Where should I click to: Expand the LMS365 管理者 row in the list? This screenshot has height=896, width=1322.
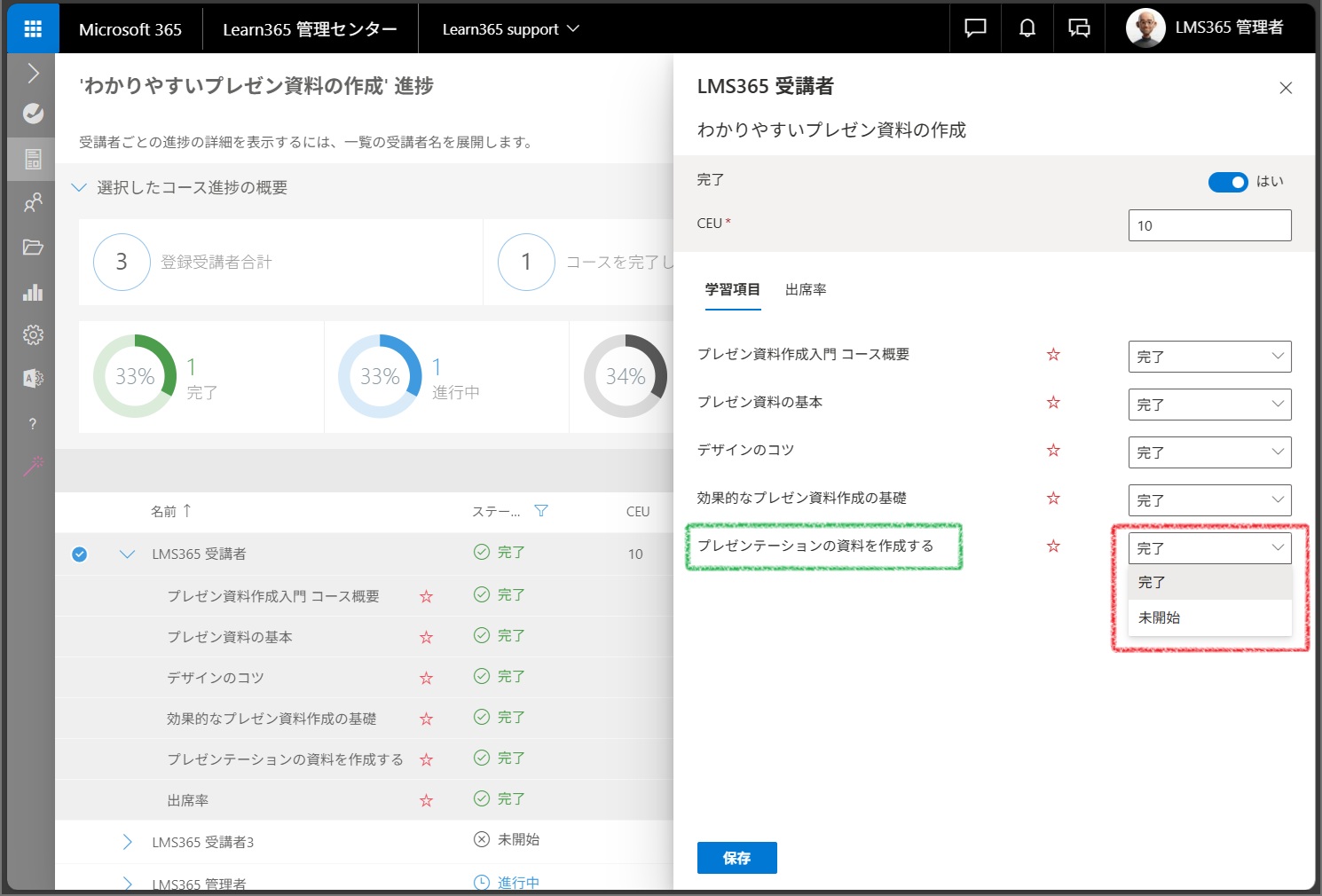pyautogui.click(x=127, y=884)
